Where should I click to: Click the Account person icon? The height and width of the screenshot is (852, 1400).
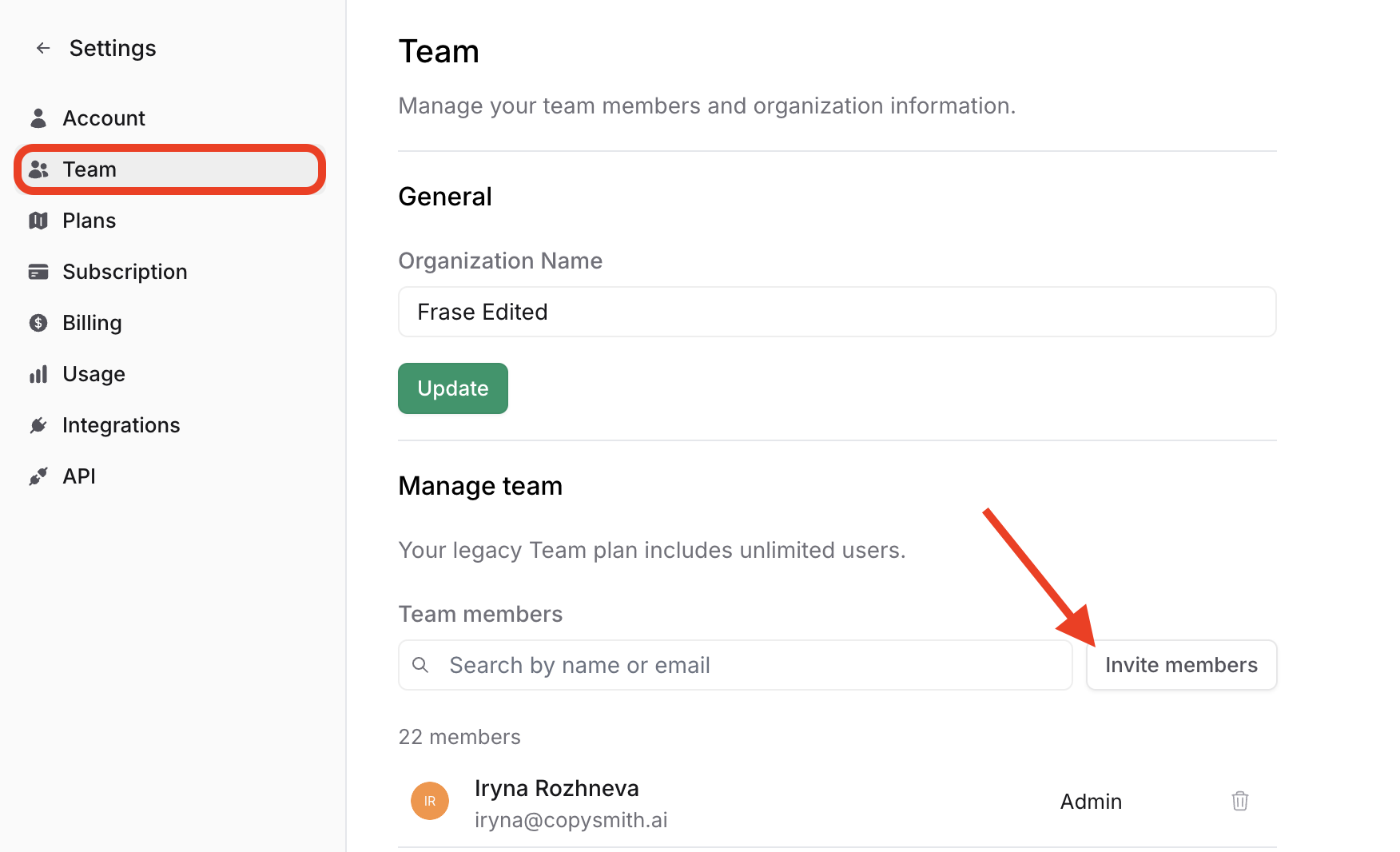point(38,118)
